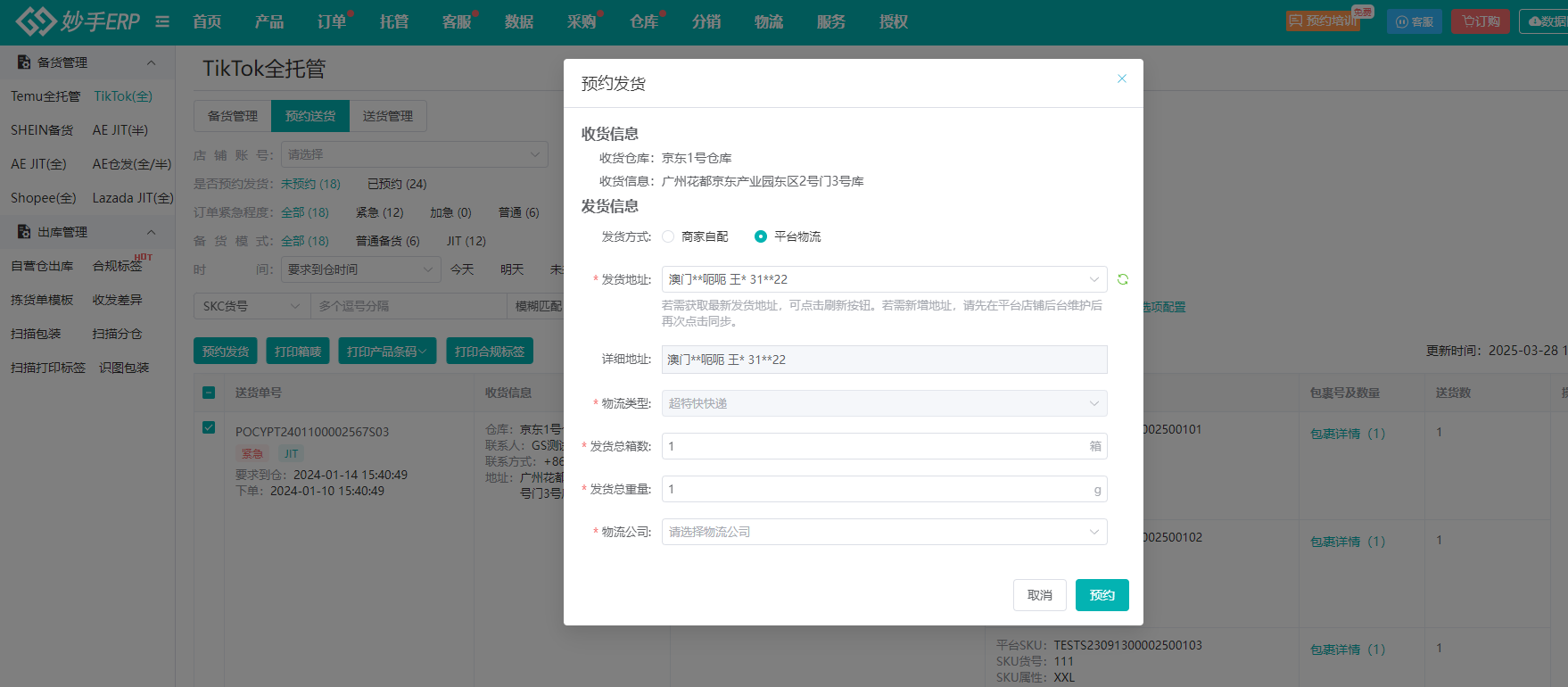
Task: Click the 打印合规标签 button
Action: (x=490, y=351)
